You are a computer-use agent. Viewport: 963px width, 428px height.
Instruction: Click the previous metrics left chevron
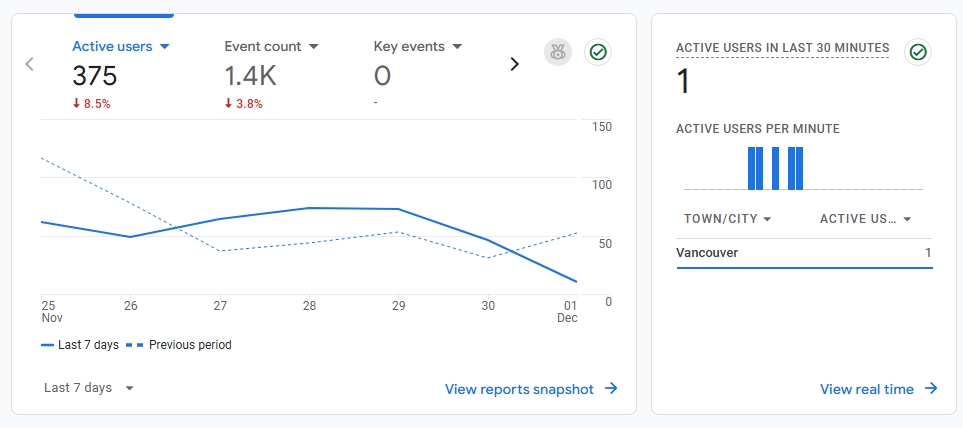click(x=30, y=64)
